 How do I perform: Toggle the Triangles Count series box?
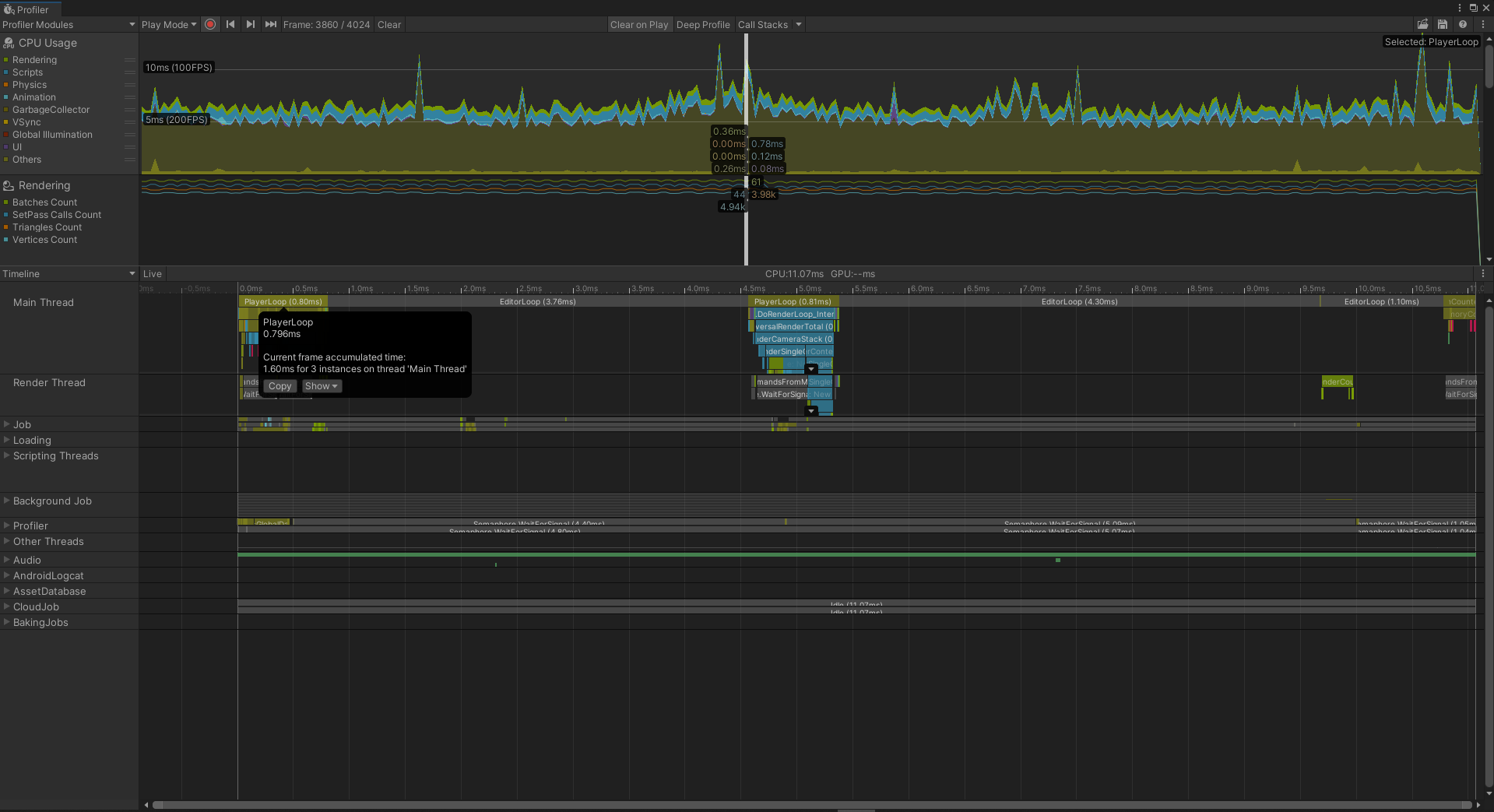[6, 227]
